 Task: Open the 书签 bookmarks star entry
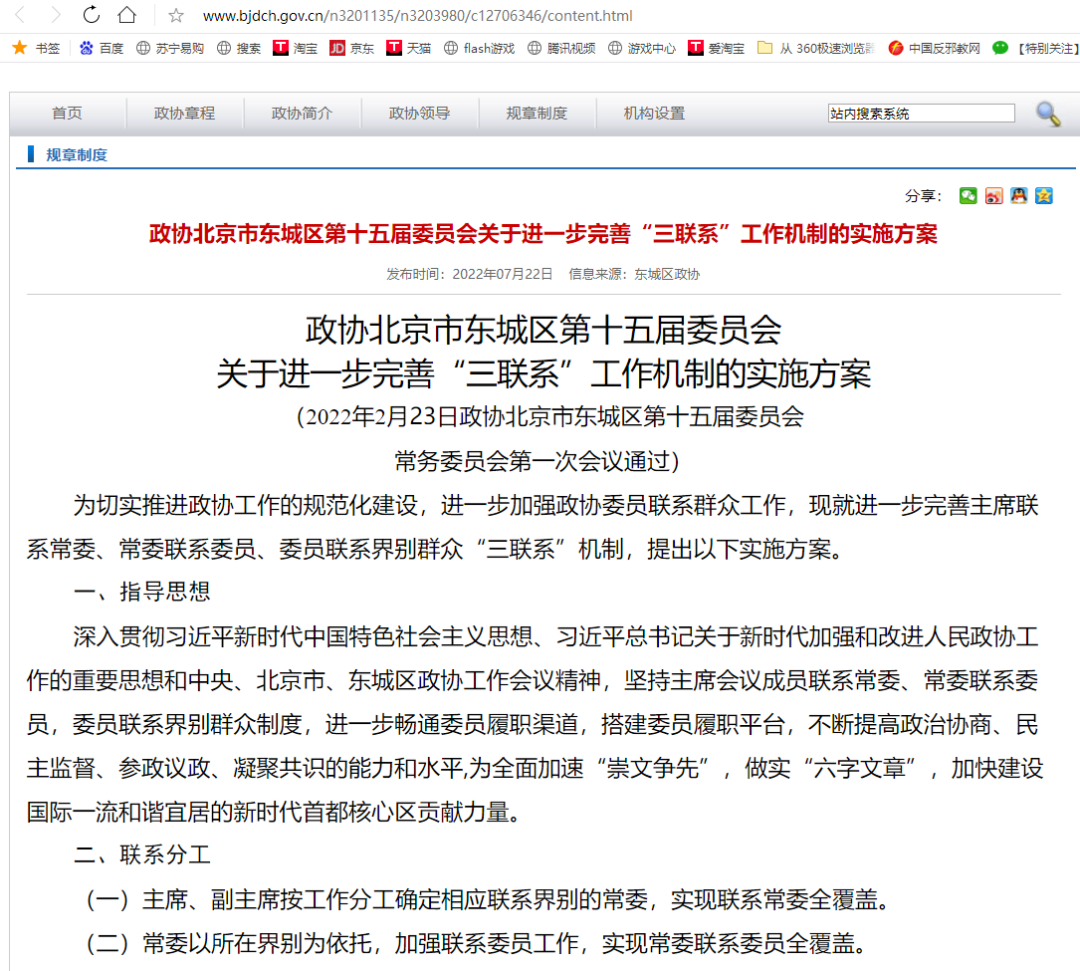click(37, 48)
